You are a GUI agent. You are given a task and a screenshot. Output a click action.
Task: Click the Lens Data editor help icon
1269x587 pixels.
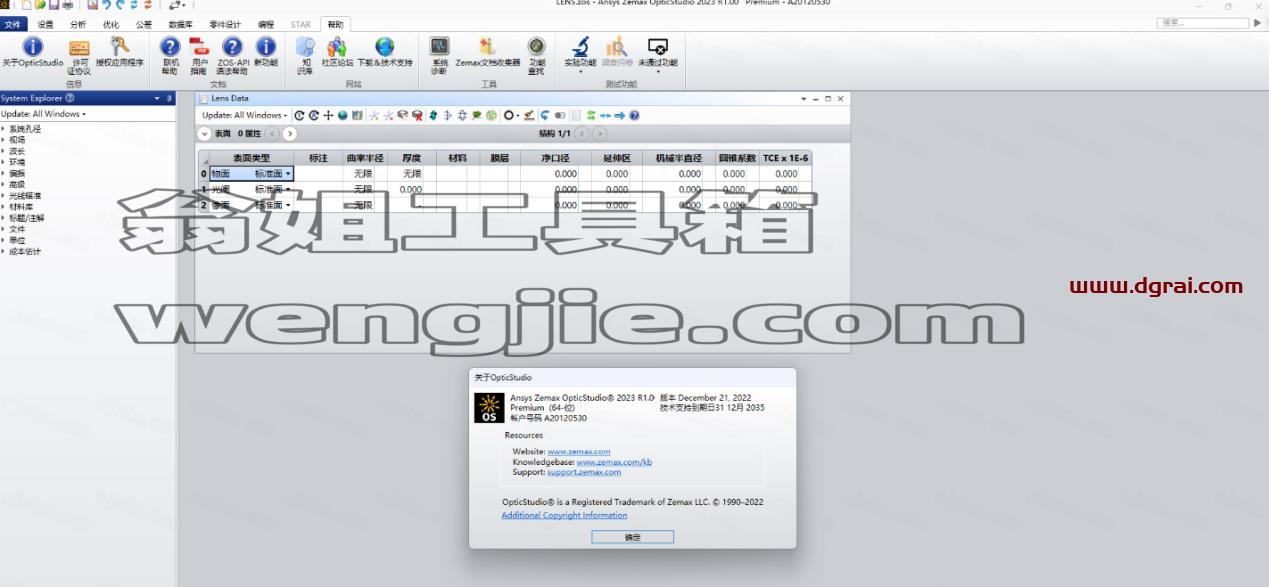[x=634, y=115]
